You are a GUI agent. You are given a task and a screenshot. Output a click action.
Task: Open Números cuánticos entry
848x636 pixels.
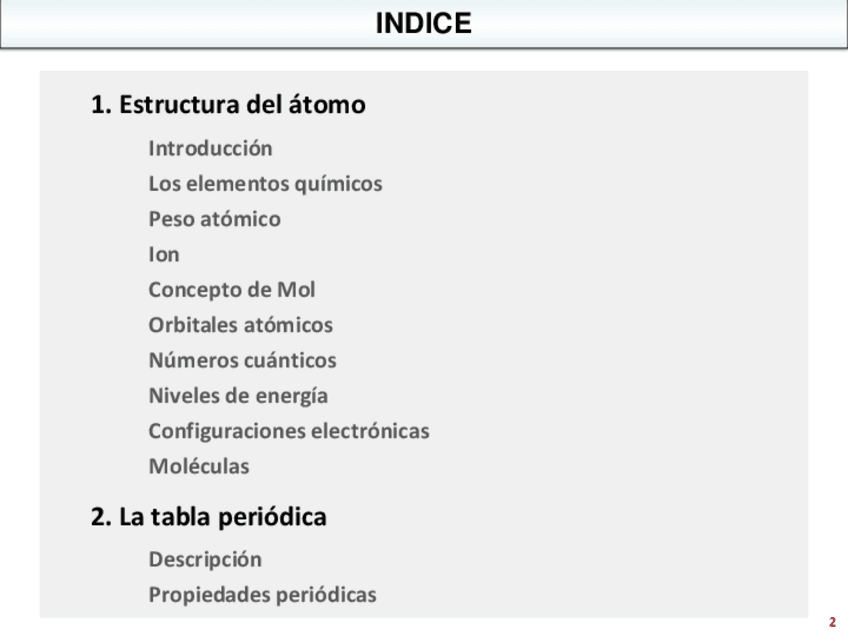tap(242, 360)
